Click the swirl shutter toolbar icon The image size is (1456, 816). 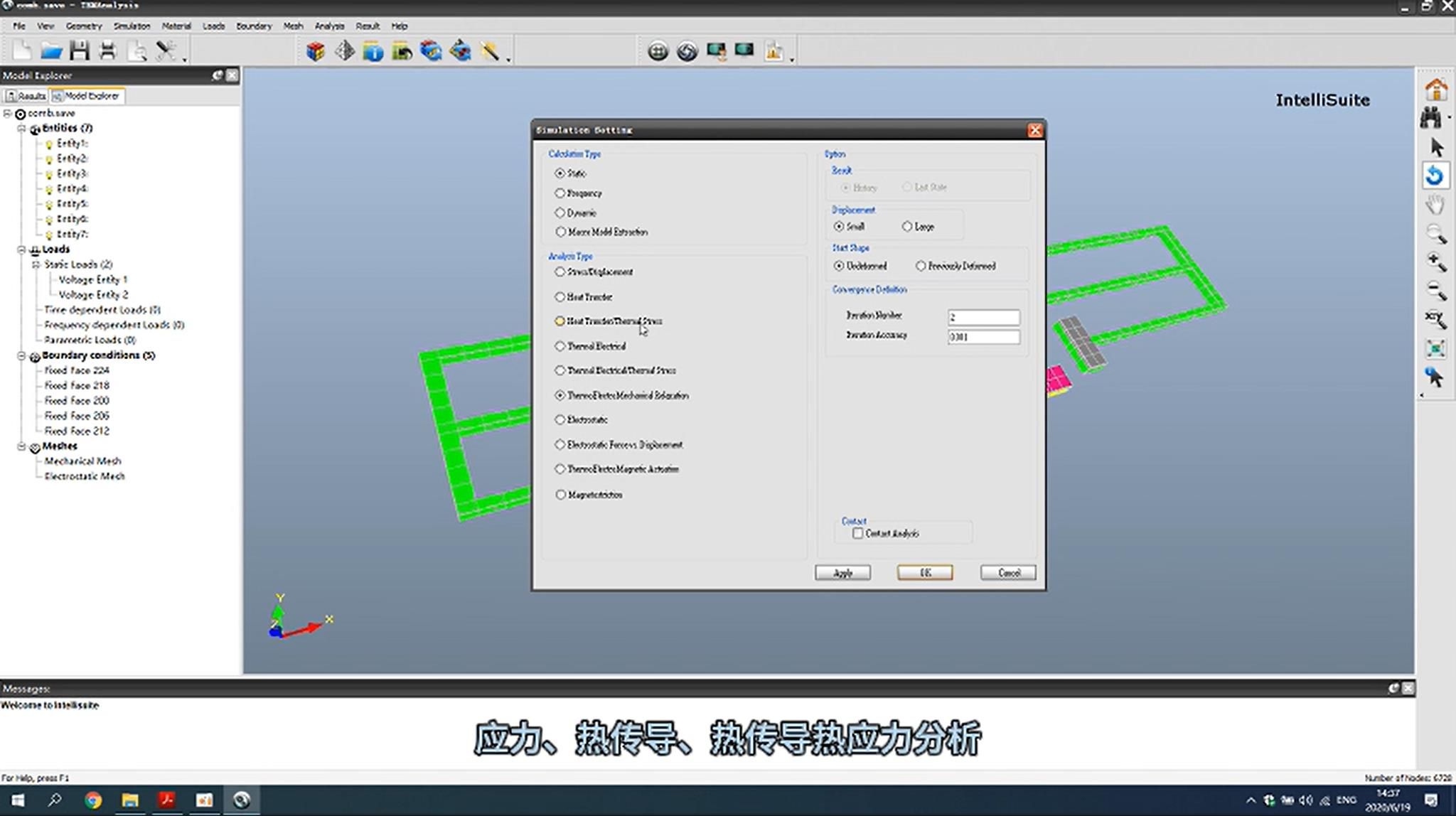pyautogui.click(x=687, y=51)
